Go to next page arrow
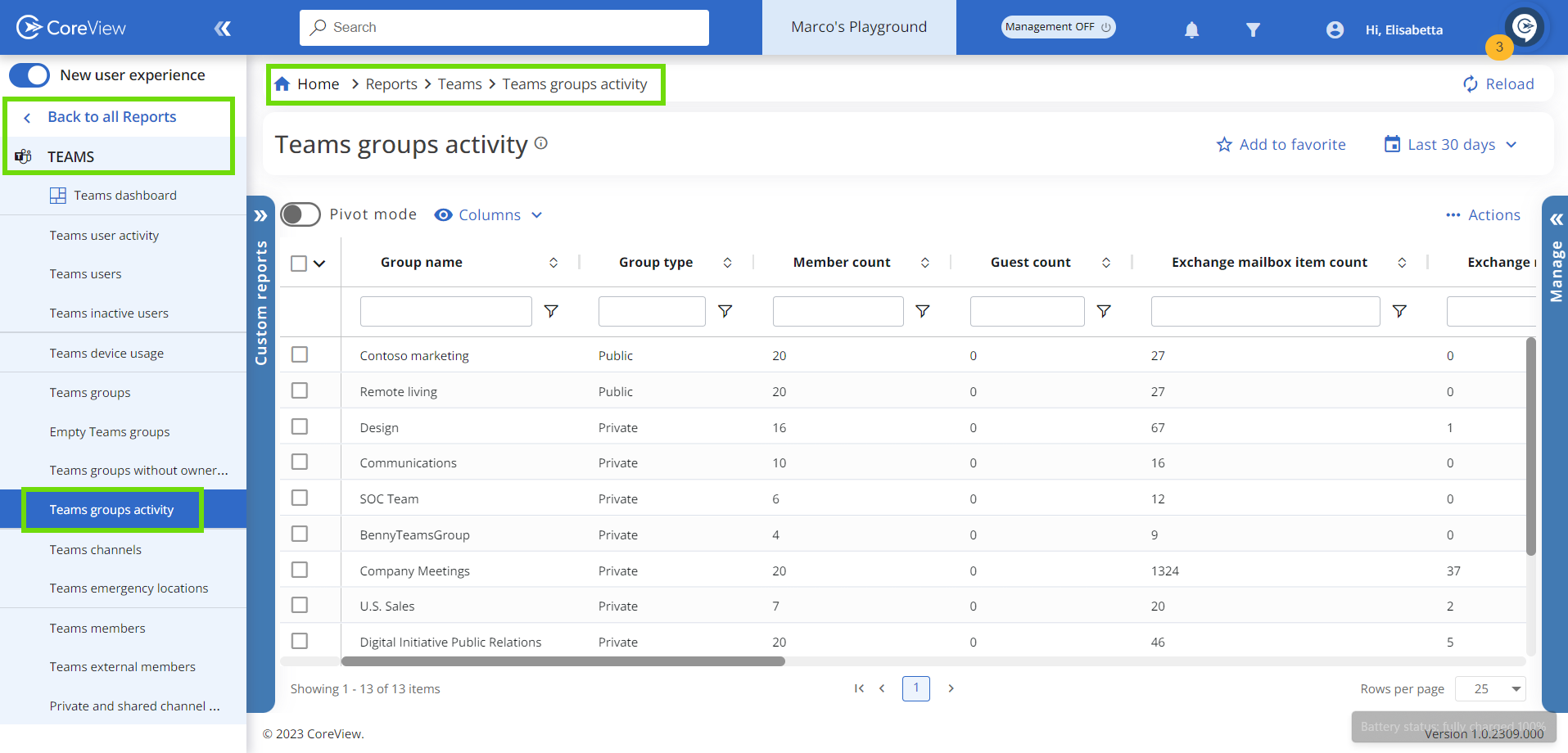 coord(951,688)
